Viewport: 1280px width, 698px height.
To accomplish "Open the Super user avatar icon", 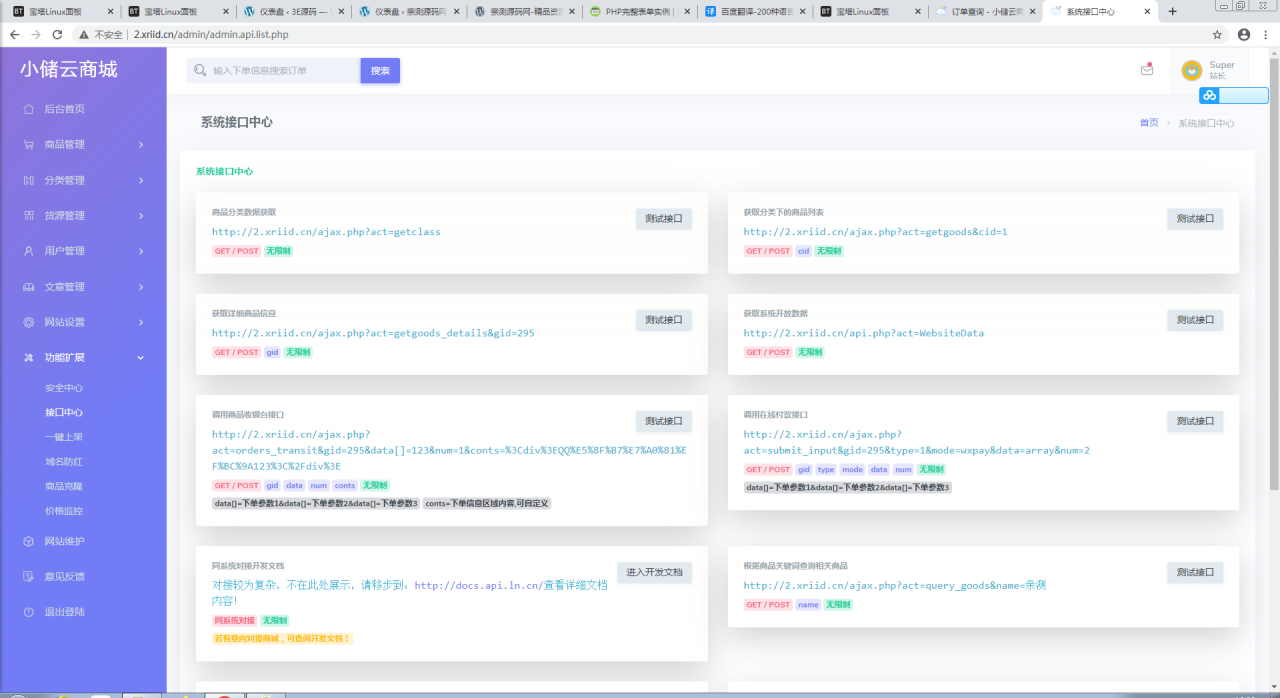I will [x=1191, y=70].
